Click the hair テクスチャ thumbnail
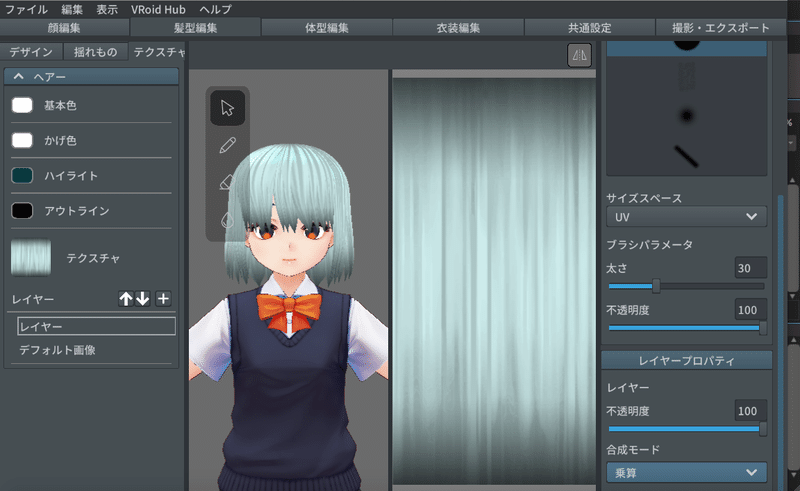The height and width of the screenshot is (491, 800). 31,258
